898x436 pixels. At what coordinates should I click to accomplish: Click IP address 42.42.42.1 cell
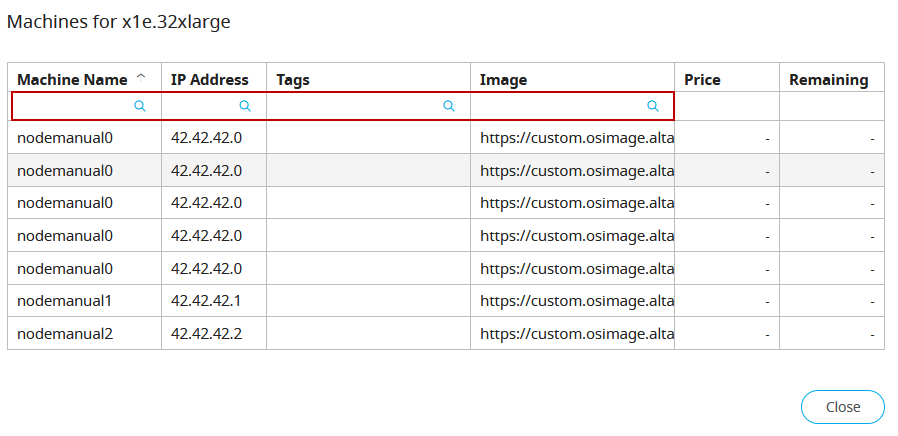[206, 301]
